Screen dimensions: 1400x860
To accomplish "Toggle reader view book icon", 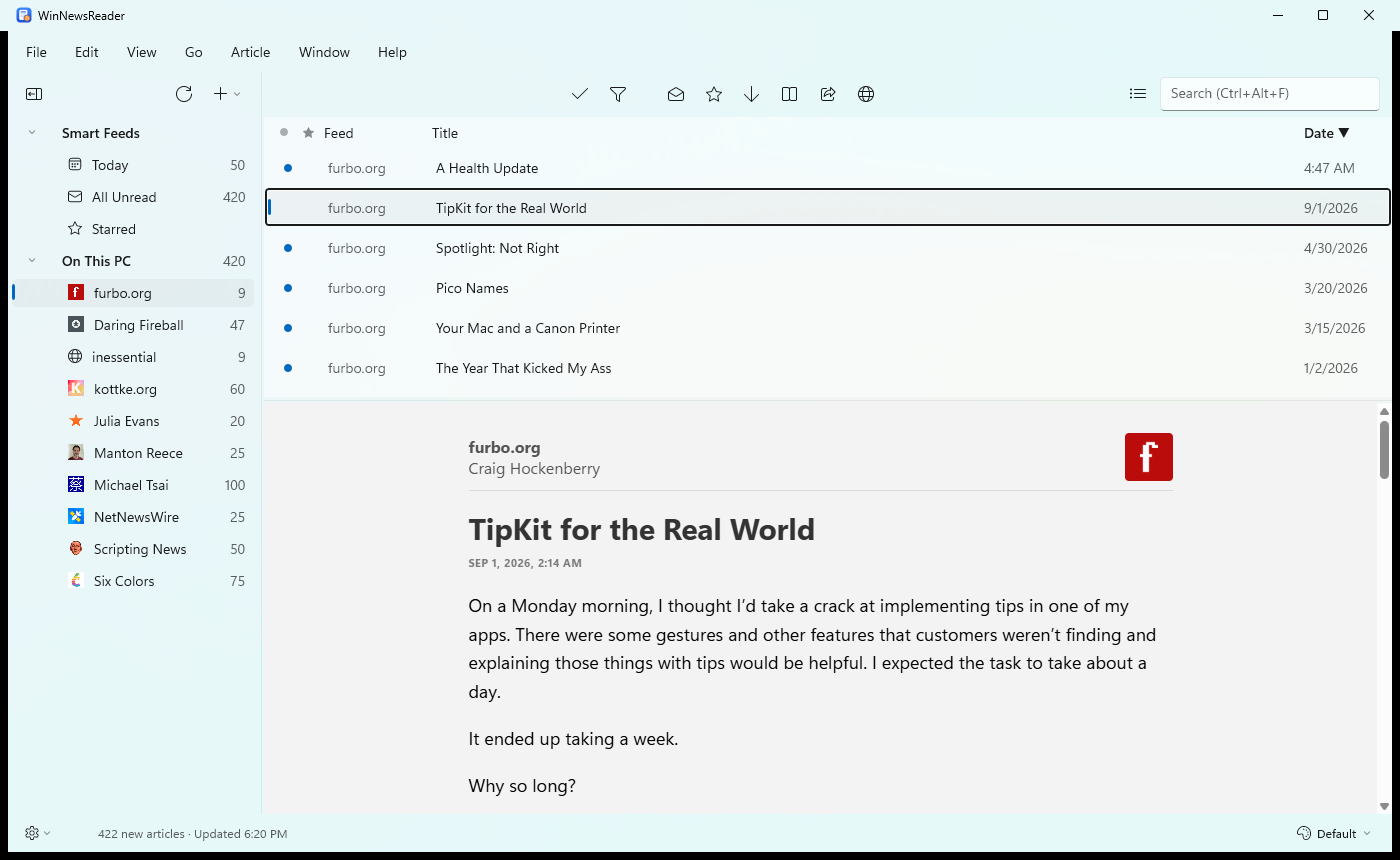I will point(790,94).
